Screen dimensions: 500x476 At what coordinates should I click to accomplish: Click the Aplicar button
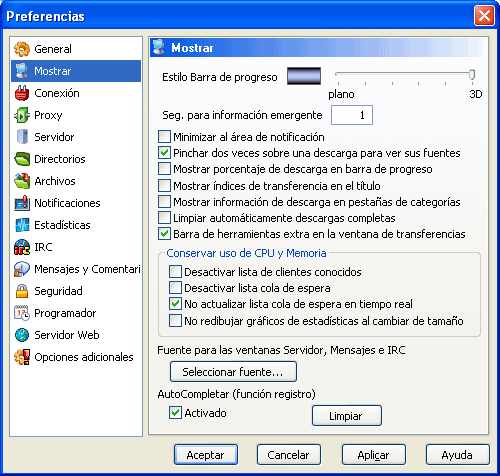tap(374, 455)
